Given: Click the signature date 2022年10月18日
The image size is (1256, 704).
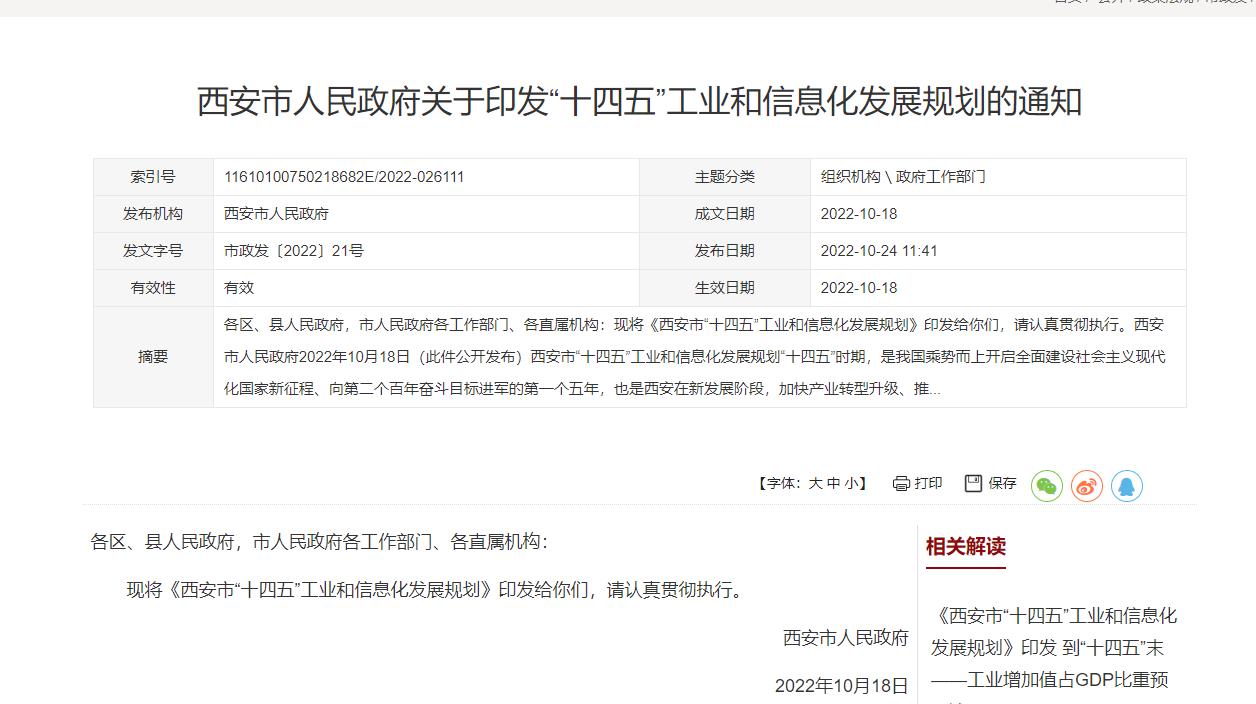Looking at the screenshot, I should coord(841,686).
